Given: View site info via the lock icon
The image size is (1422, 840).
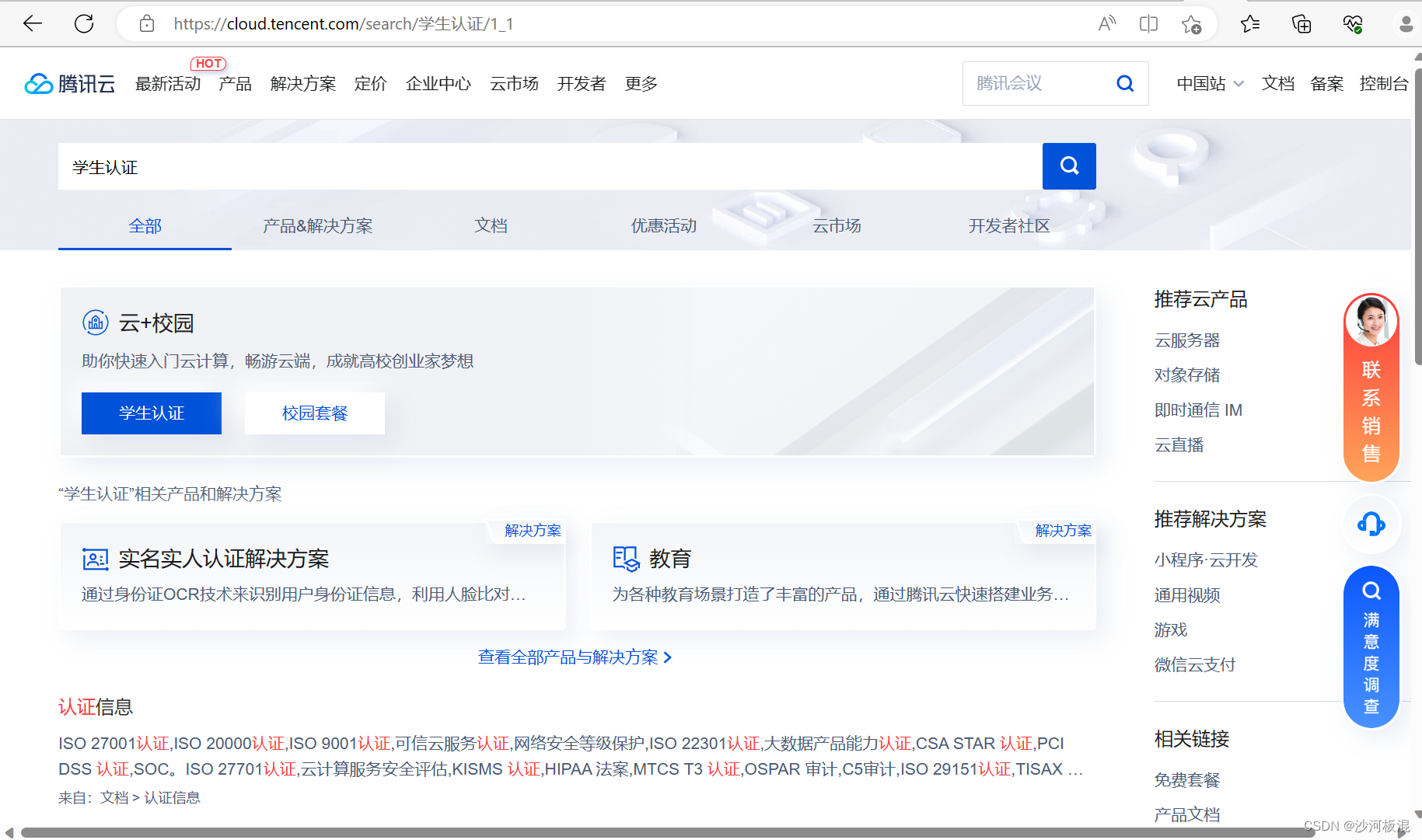Looking at the screenshot, I should (x=147, y=24).
